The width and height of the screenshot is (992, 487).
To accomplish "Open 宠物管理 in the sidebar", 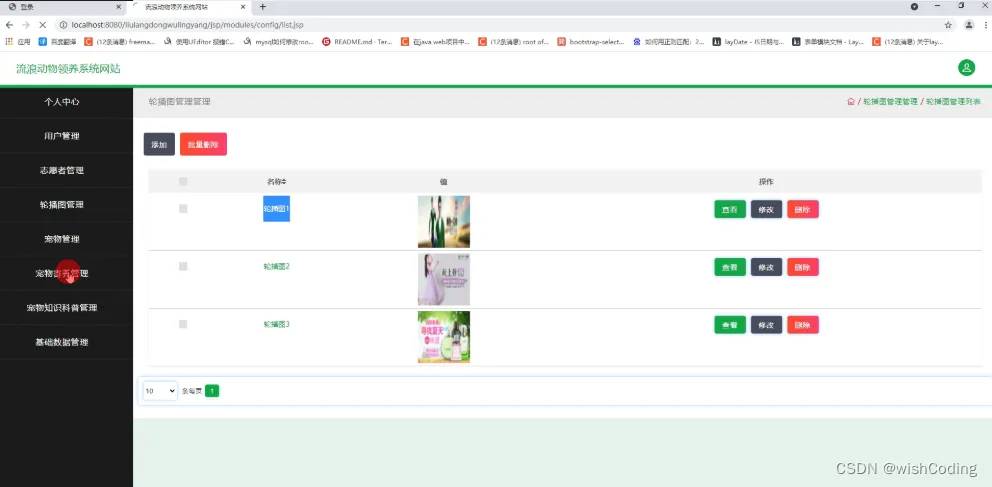I will pyautogui.click(x=62, y=239).
